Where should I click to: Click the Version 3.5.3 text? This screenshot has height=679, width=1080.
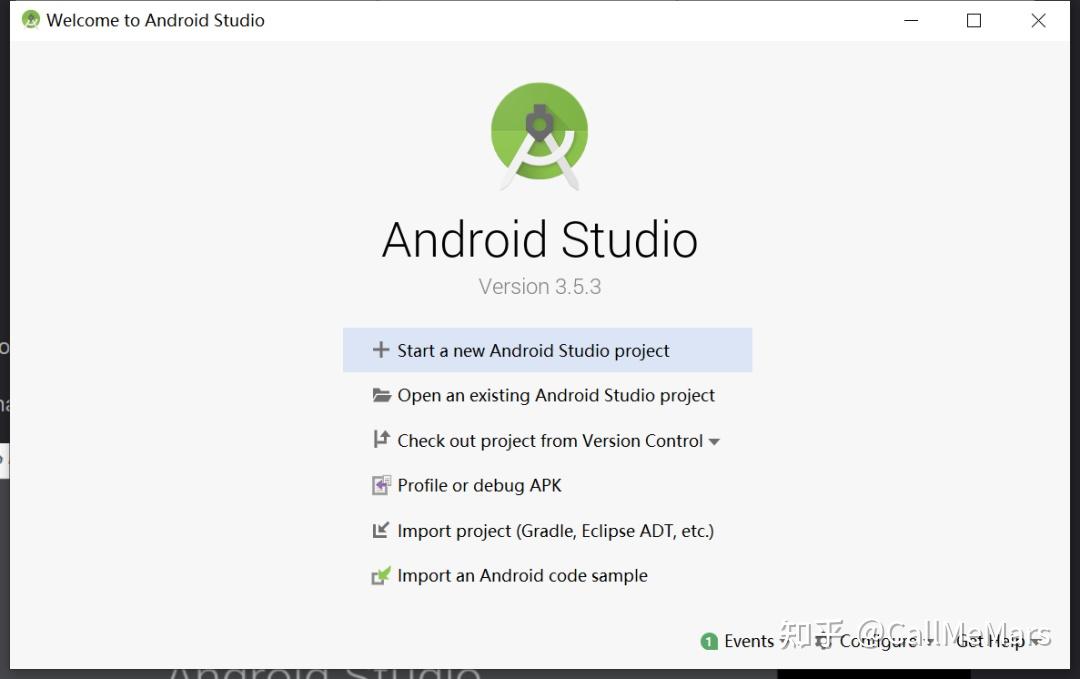[x=540, y=286]
